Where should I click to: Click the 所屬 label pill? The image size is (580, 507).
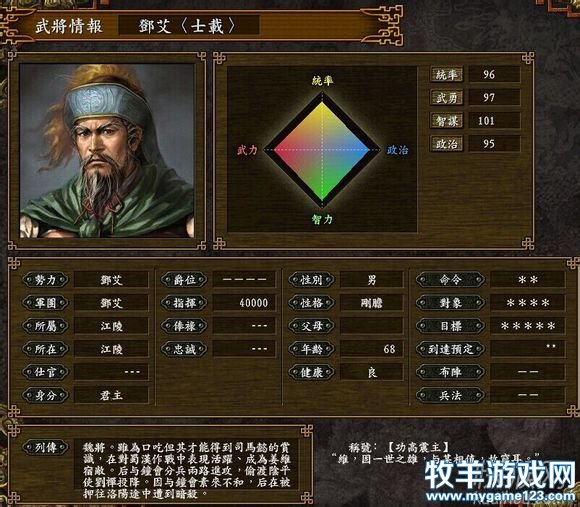[45, 326]
